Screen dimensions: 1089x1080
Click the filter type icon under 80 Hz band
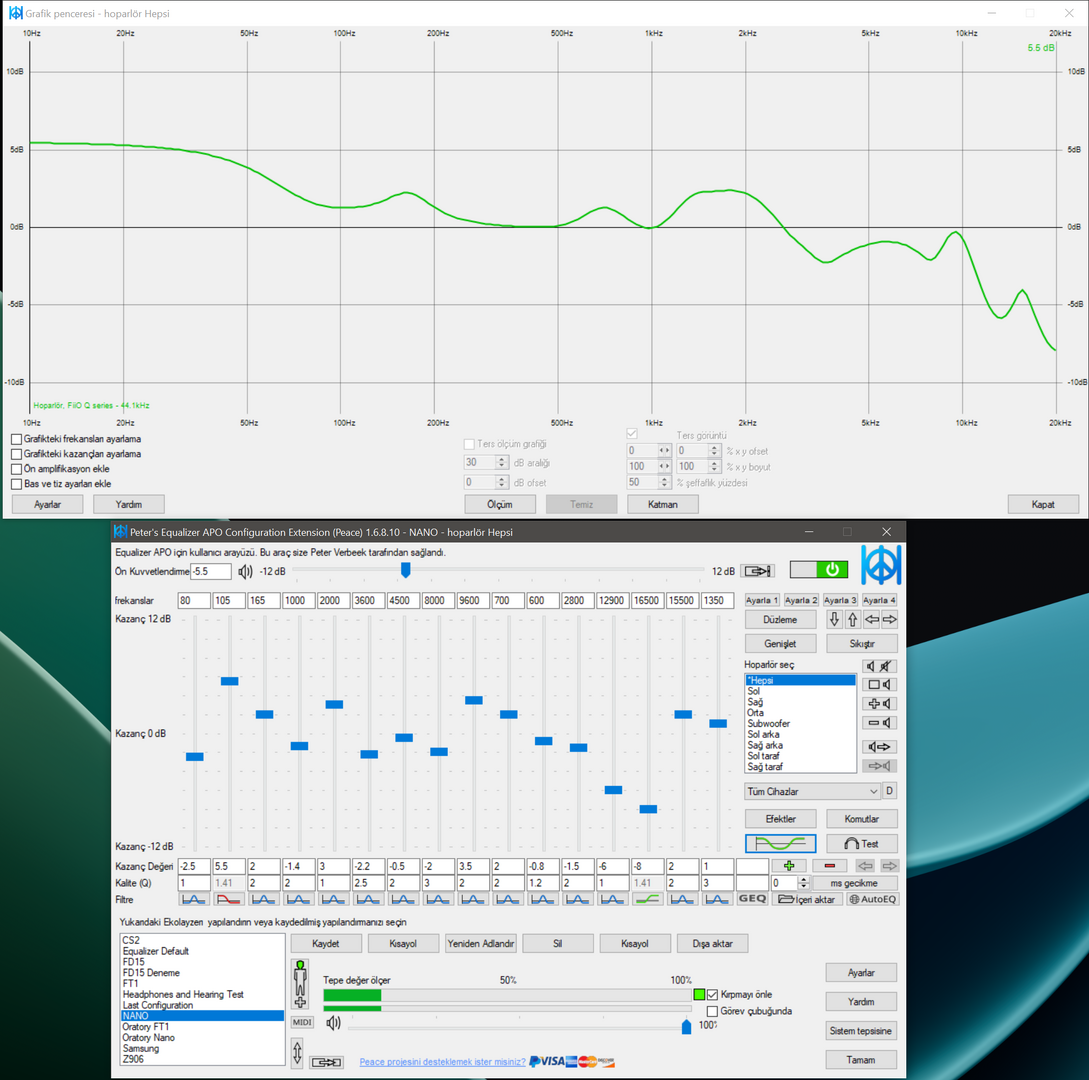(194, 899)
